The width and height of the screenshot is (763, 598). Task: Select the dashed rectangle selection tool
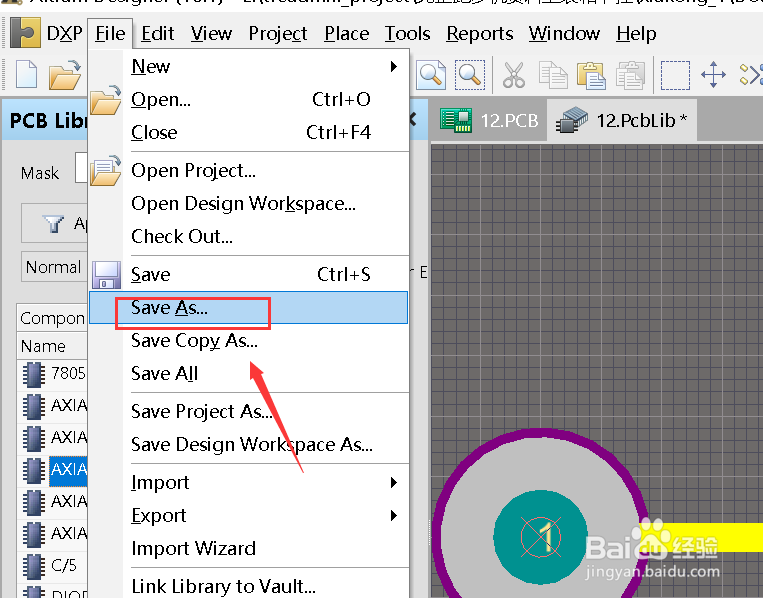(x=675, y=75)
